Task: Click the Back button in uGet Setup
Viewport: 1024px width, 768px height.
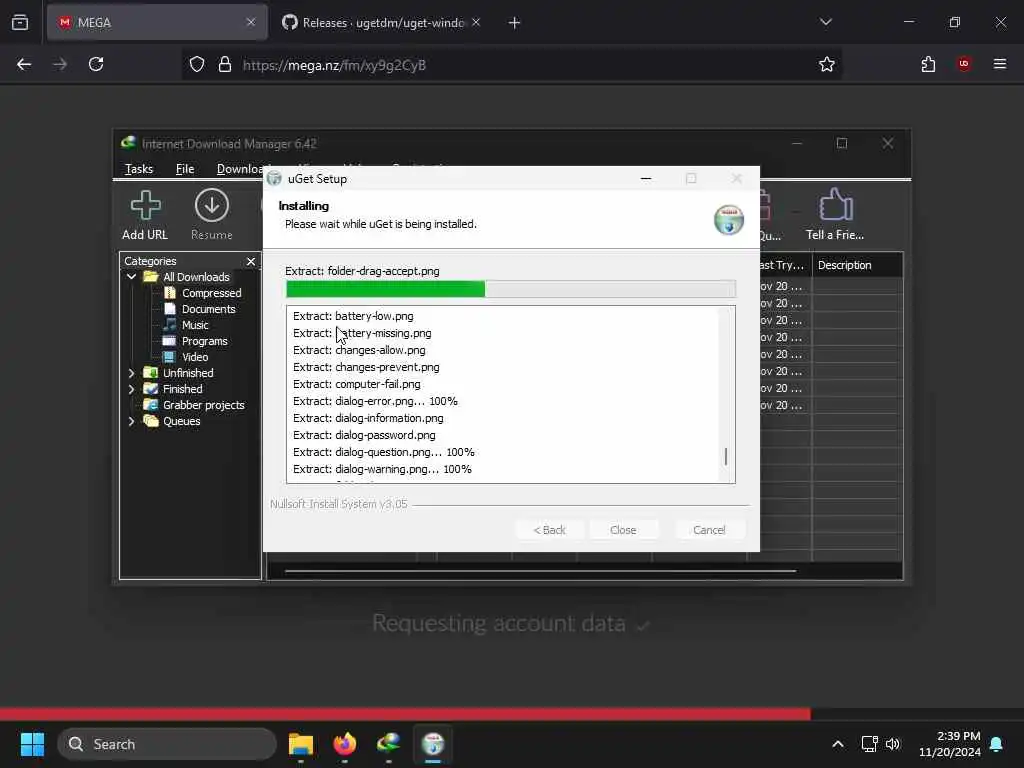Action: pos(550,530)
